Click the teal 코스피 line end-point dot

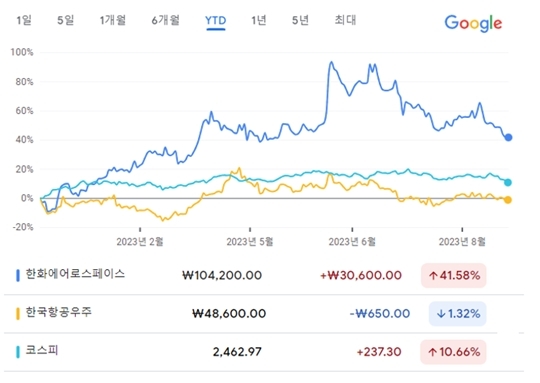[x=508, y=183]
